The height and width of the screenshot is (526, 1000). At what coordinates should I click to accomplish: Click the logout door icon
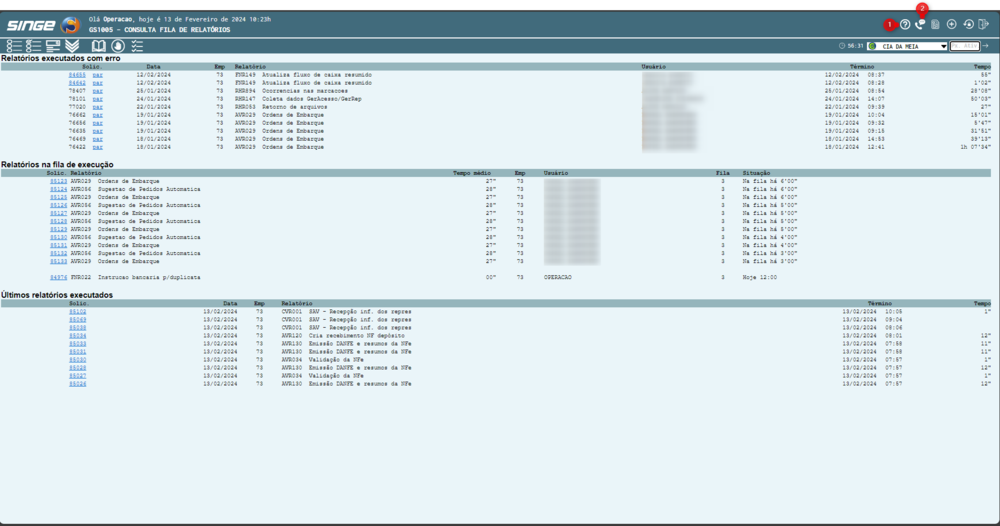point(983,24)
